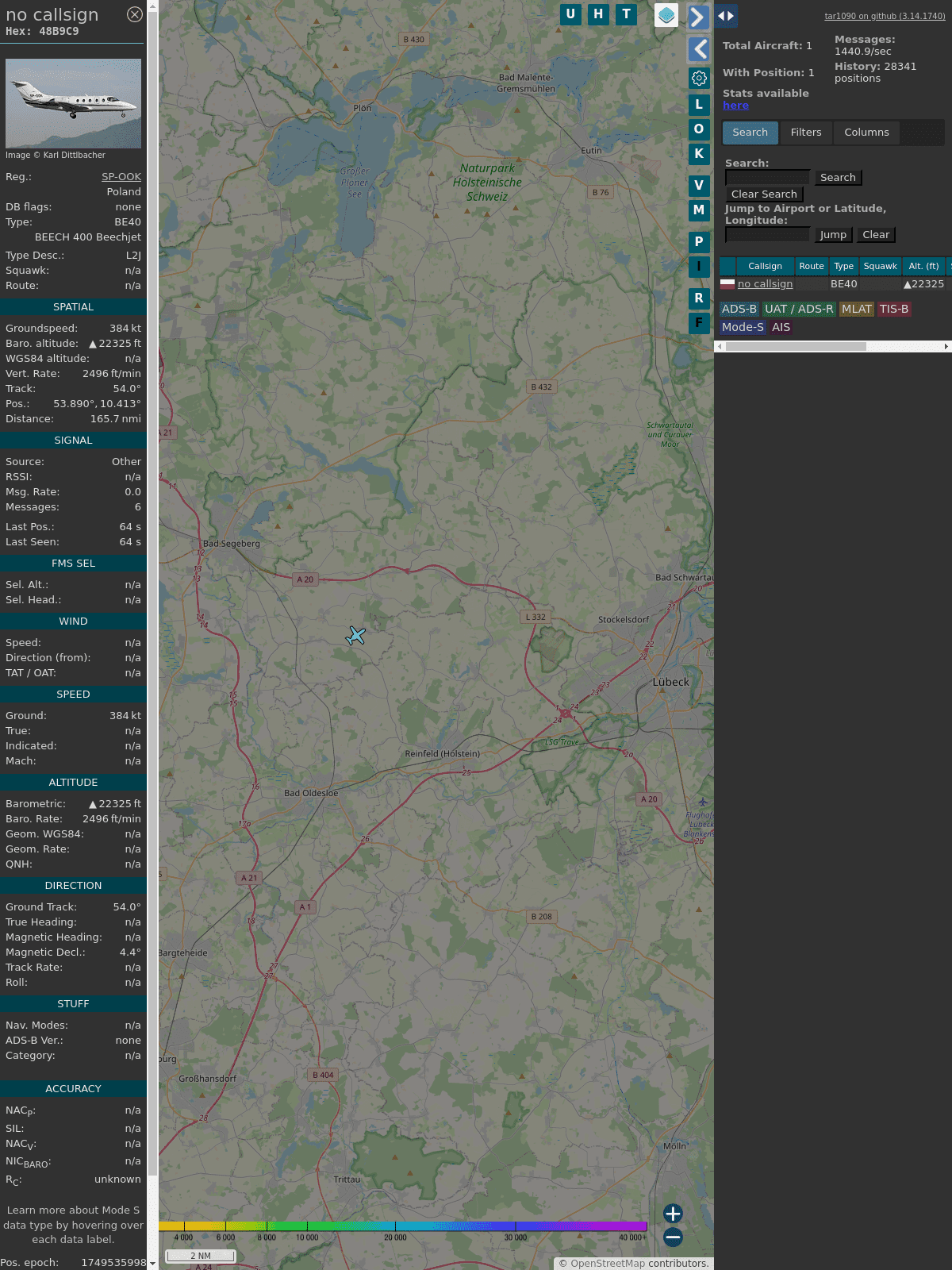Screen dimensions: 952x1270
Task: Click the Clear Search button
Action: click(764, 194)
